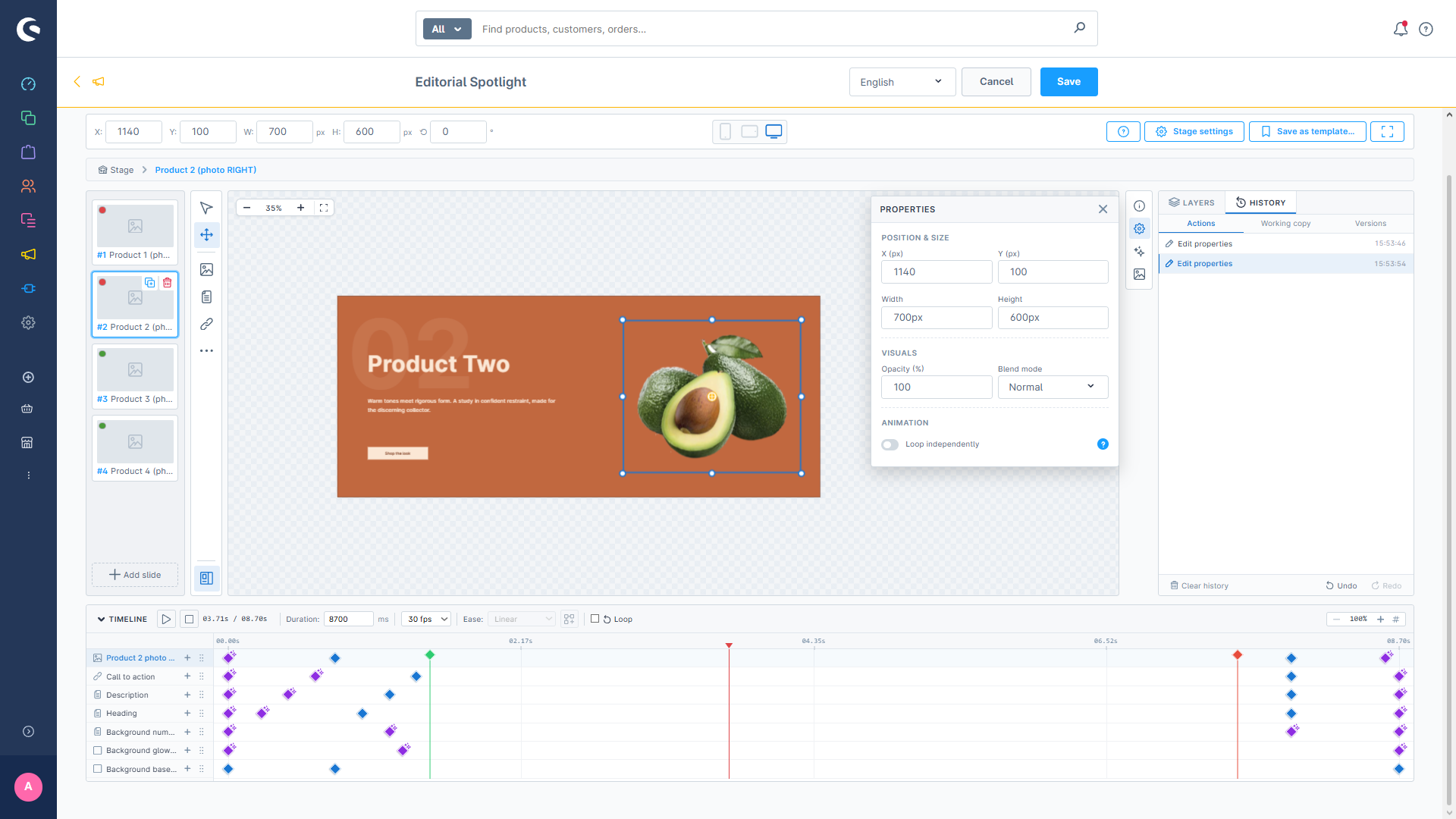Collapse the Timeline panel
Image resolution: width=1456 pixels, height=819 pixels.
101,620
